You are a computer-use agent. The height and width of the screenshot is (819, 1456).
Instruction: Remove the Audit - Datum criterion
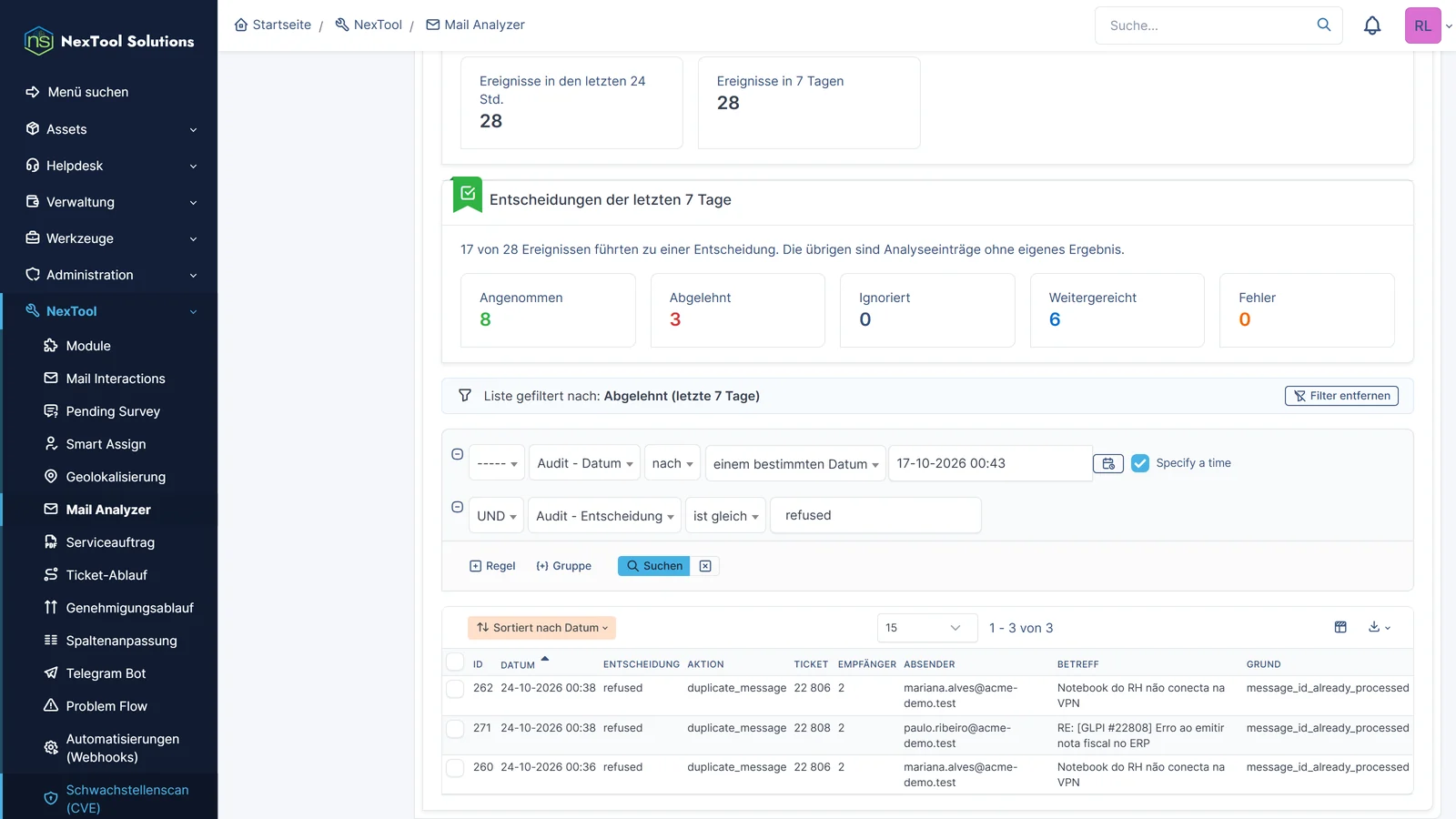click(458, 454)
